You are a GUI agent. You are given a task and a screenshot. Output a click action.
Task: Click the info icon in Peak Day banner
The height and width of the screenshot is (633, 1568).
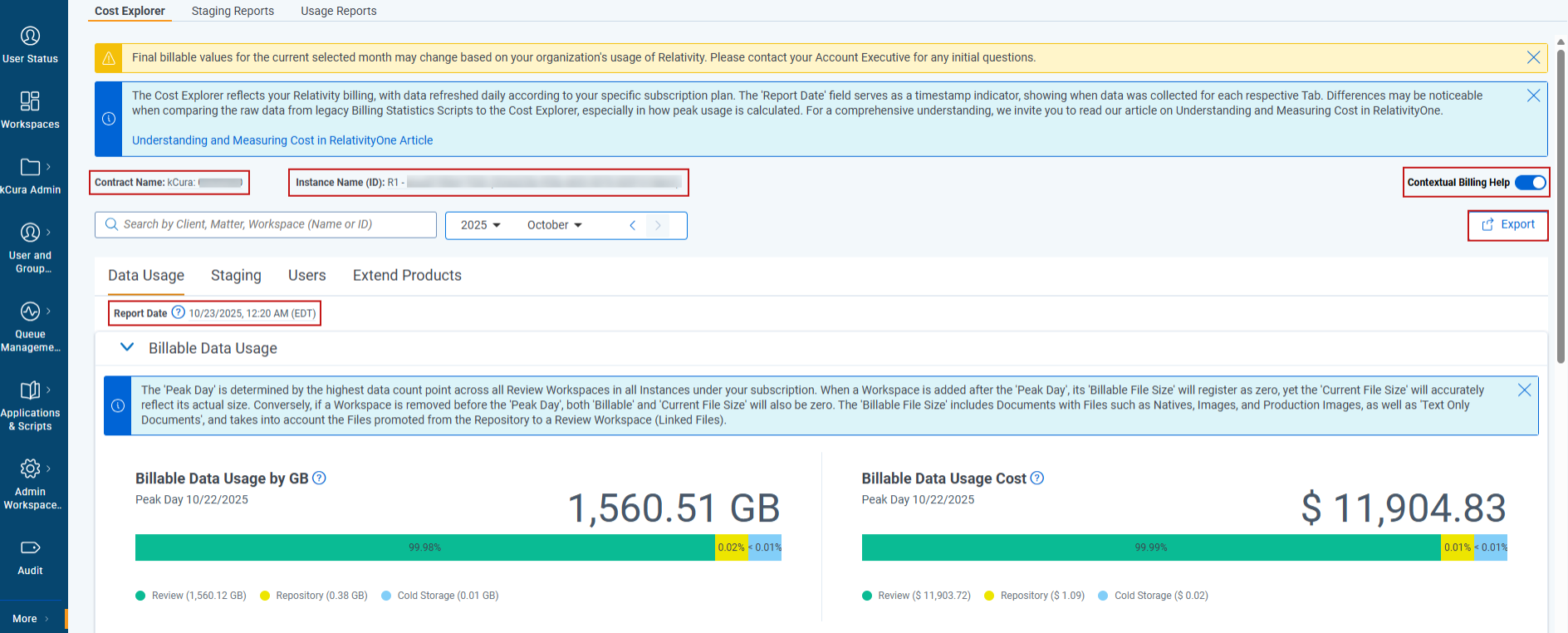[118, 405]
